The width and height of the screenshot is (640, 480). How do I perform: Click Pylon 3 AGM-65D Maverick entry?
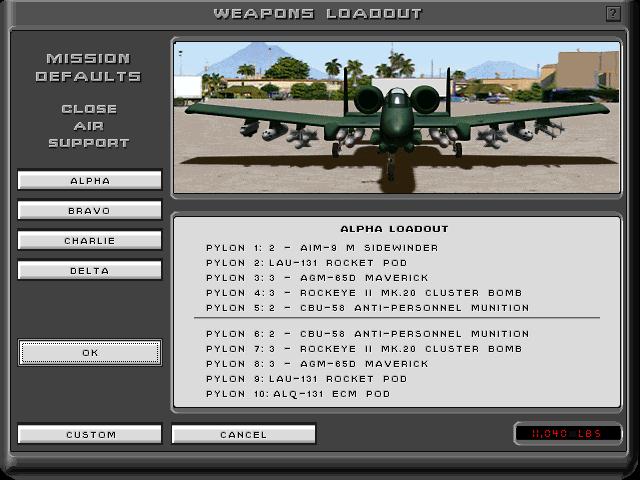317,278
